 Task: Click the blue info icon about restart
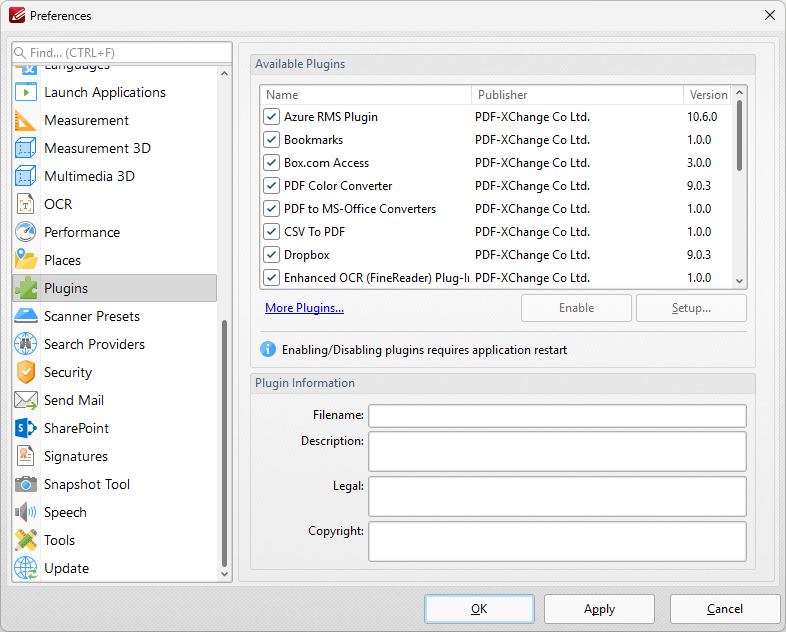(268, 349)
